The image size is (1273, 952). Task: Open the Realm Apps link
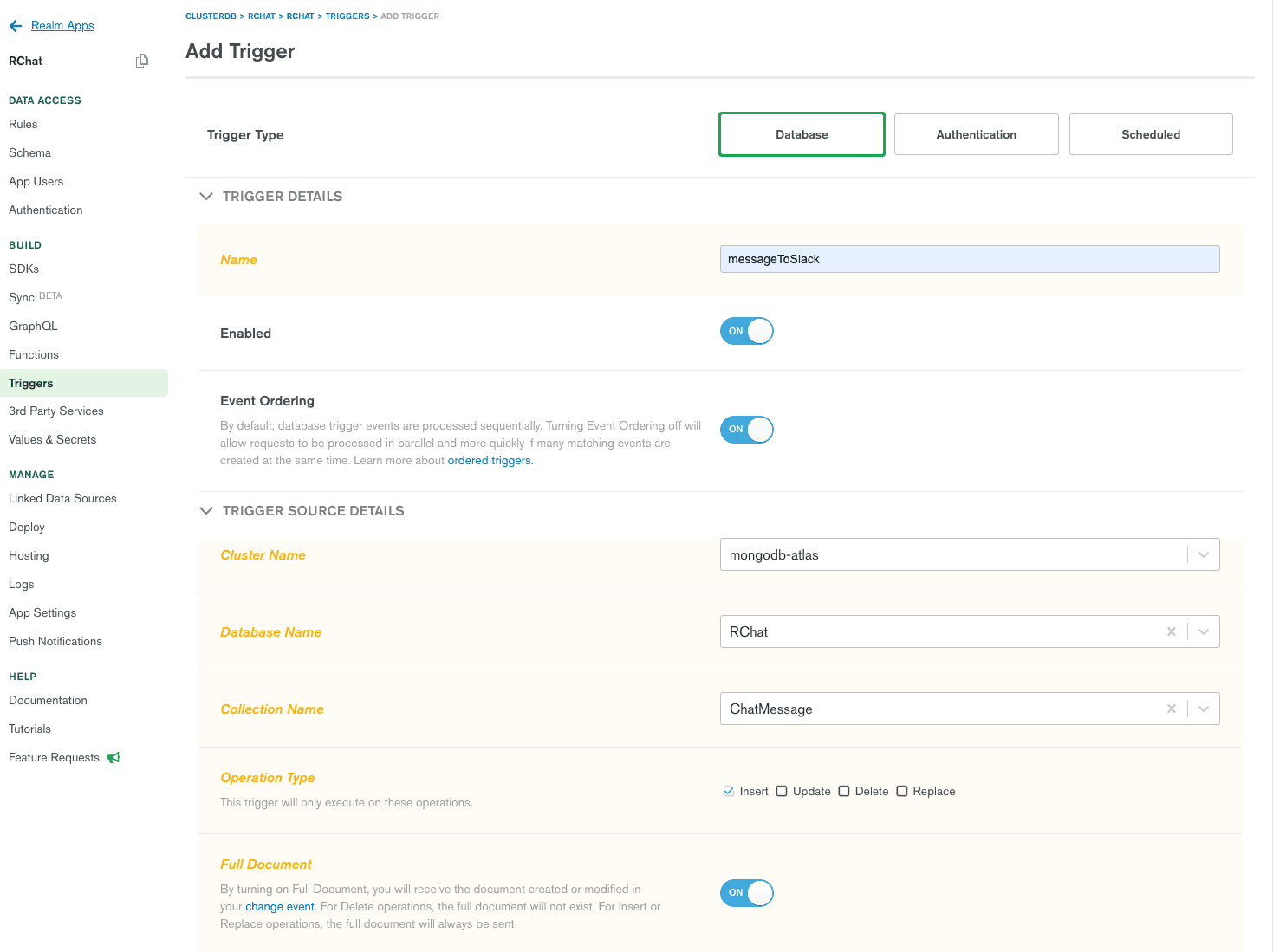click(x=62, y=26)
